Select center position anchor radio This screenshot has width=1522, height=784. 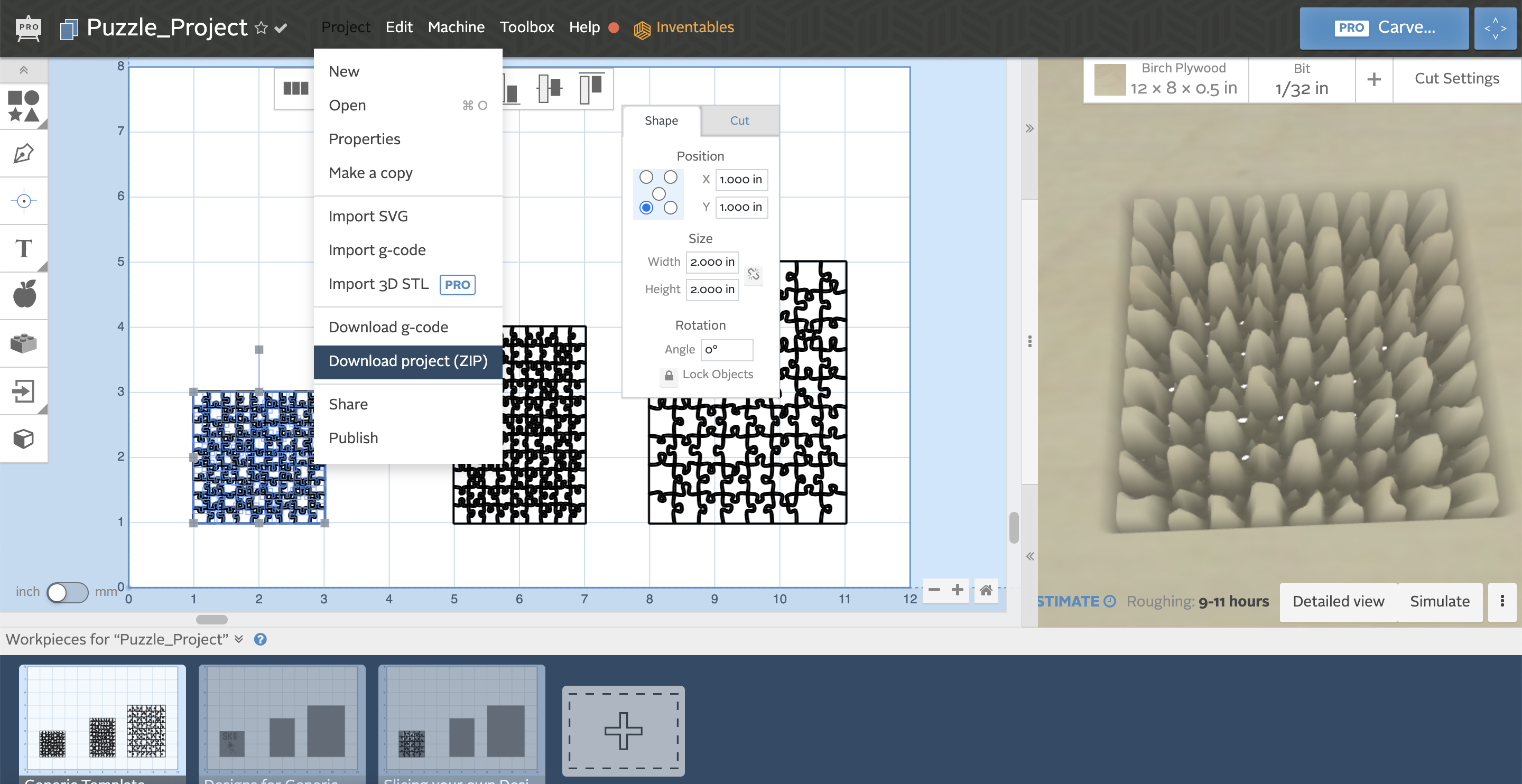point(658,193)
